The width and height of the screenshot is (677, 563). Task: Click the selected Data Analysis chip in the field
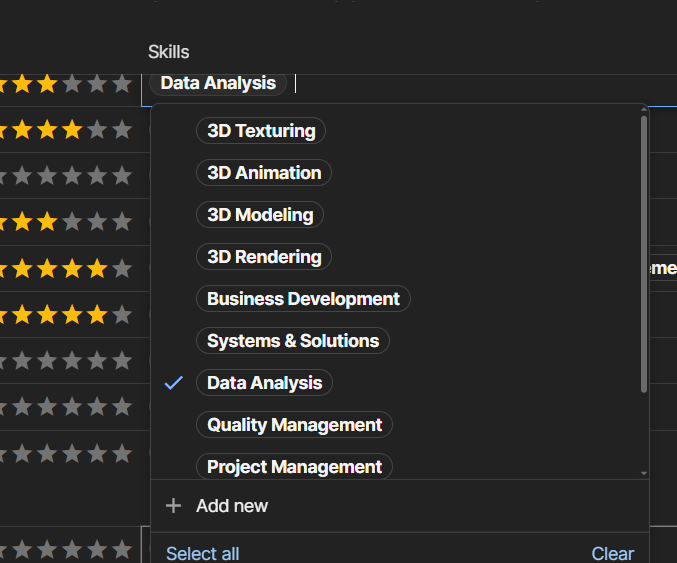218,84
